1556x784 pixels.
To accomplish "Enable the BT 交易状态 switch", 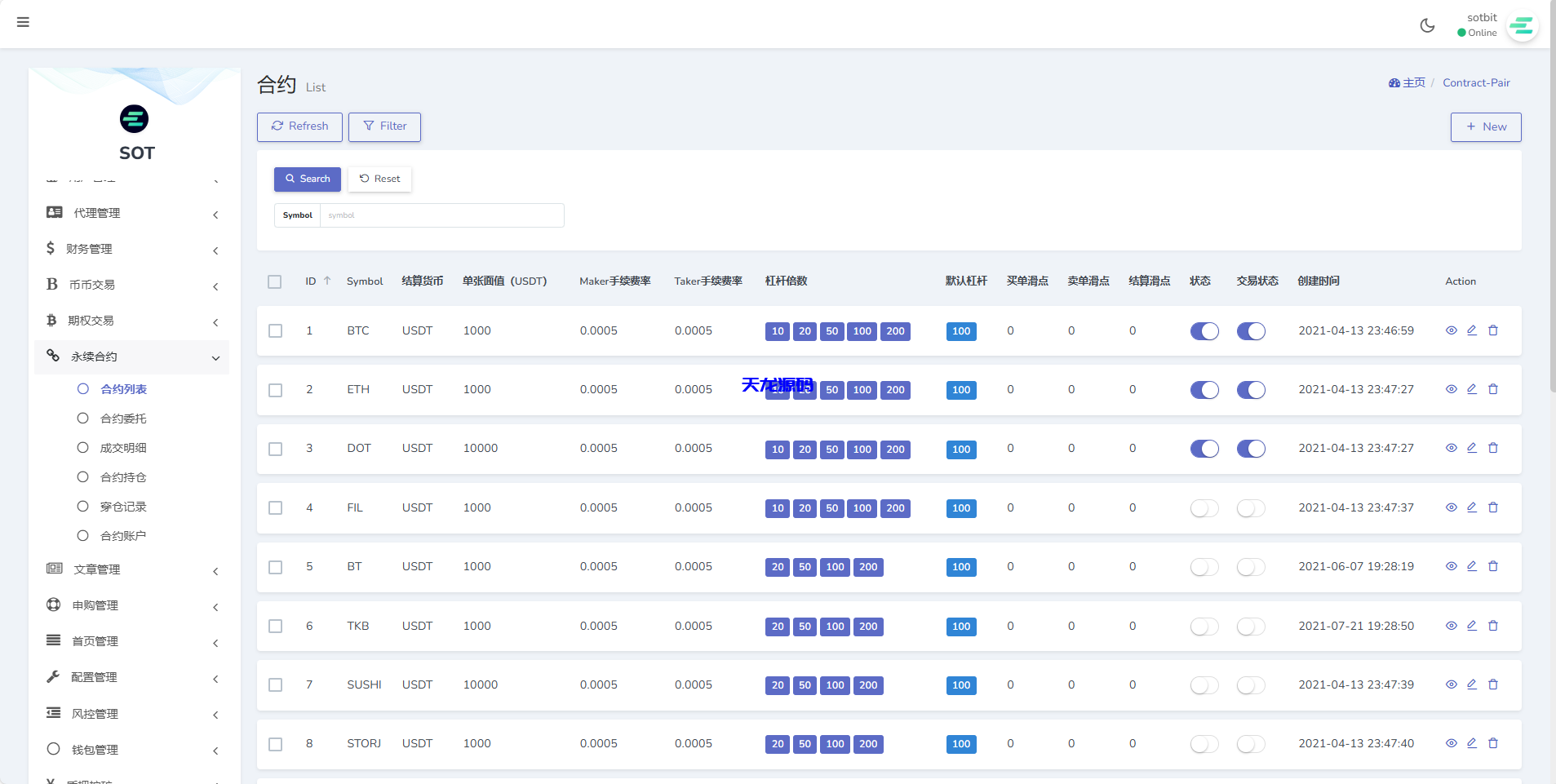I will point(1251,567).
